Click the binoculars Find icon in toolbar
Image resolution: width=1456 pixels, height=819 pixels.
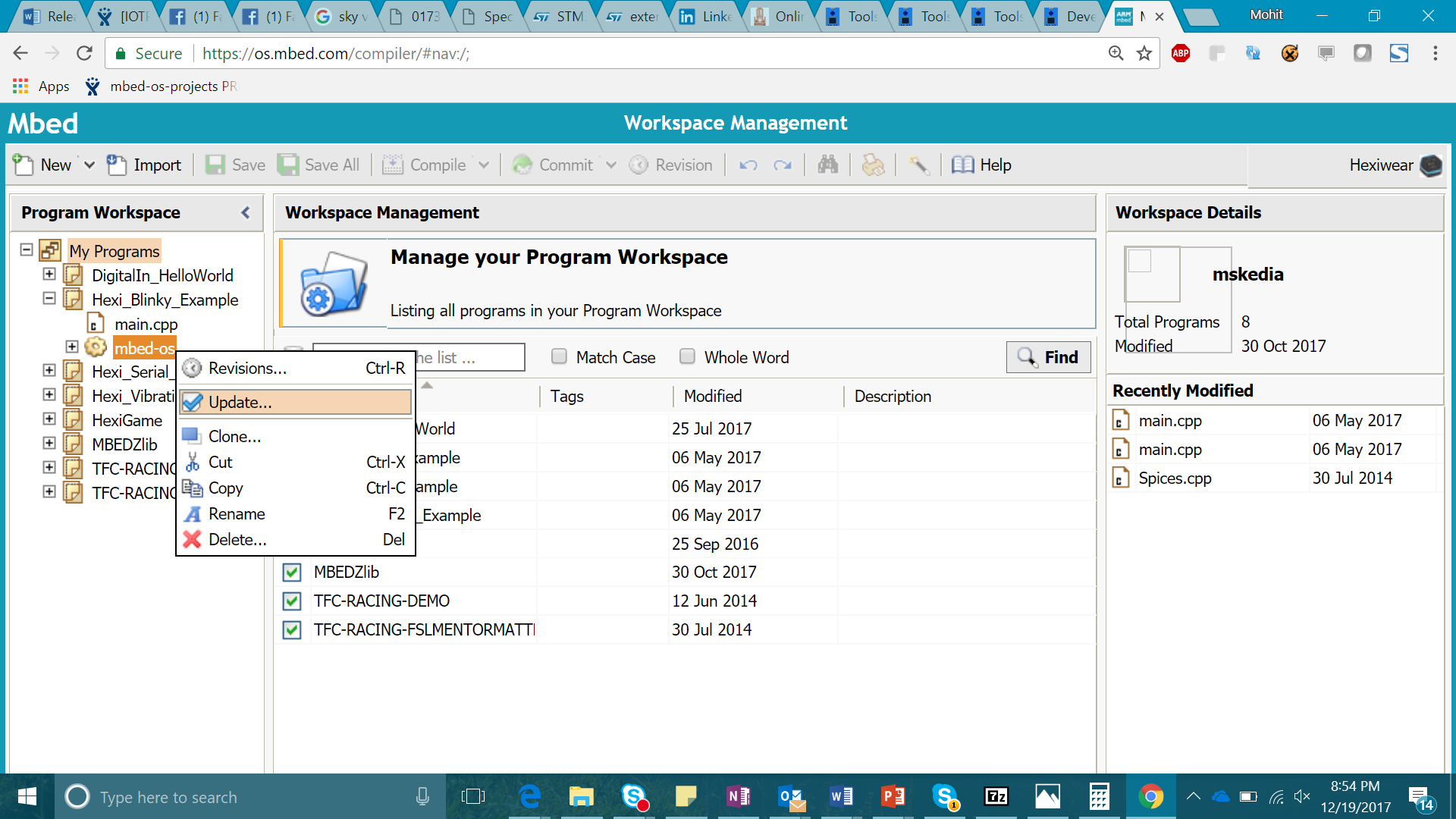click(828, 165)
